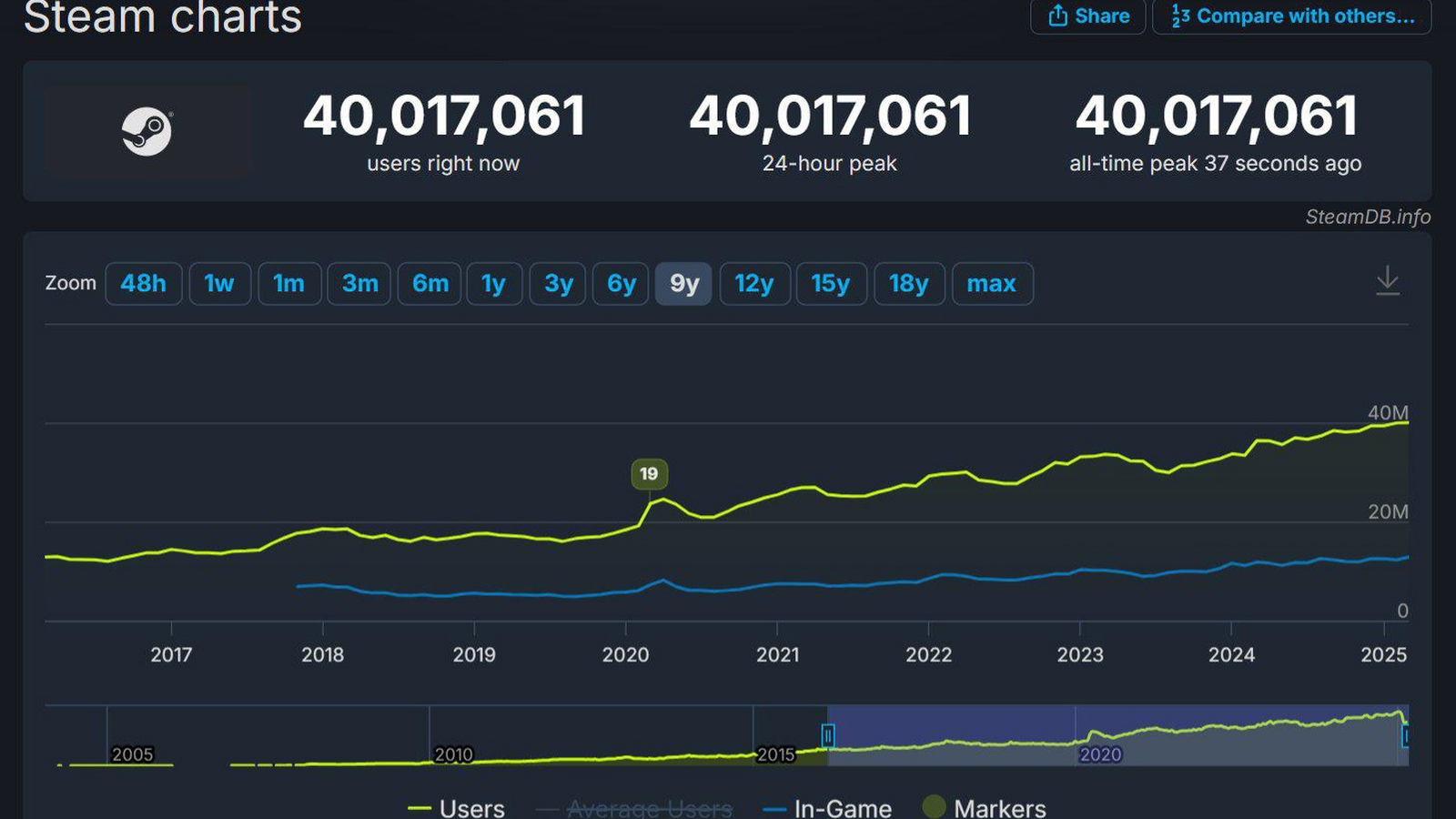The height and width of the screenshot is (819, 1456).
Task: Click the 24-hour peak label
Action: coord(830,164)
